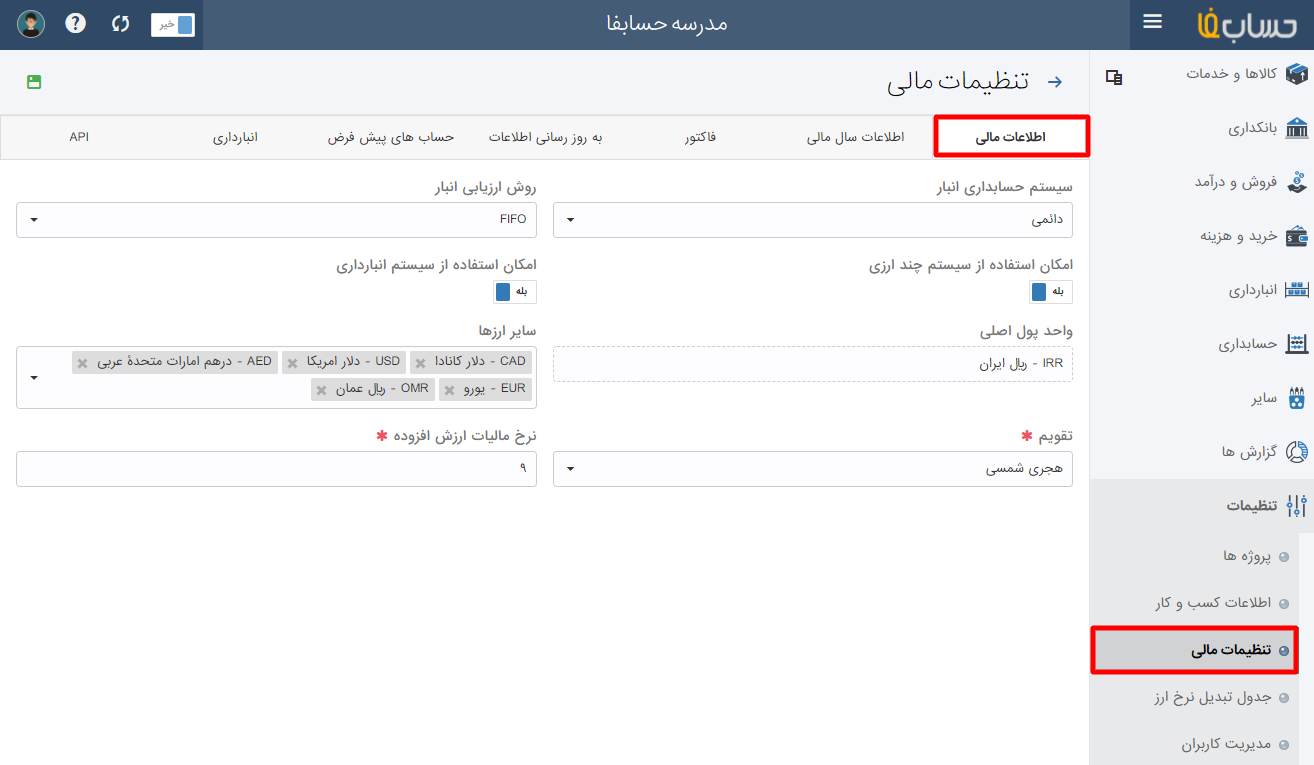Open the بانکداری banking menu icon
Image resolution: width=1314 pixels, height=765 pixels.
[x=1297, y=128]
